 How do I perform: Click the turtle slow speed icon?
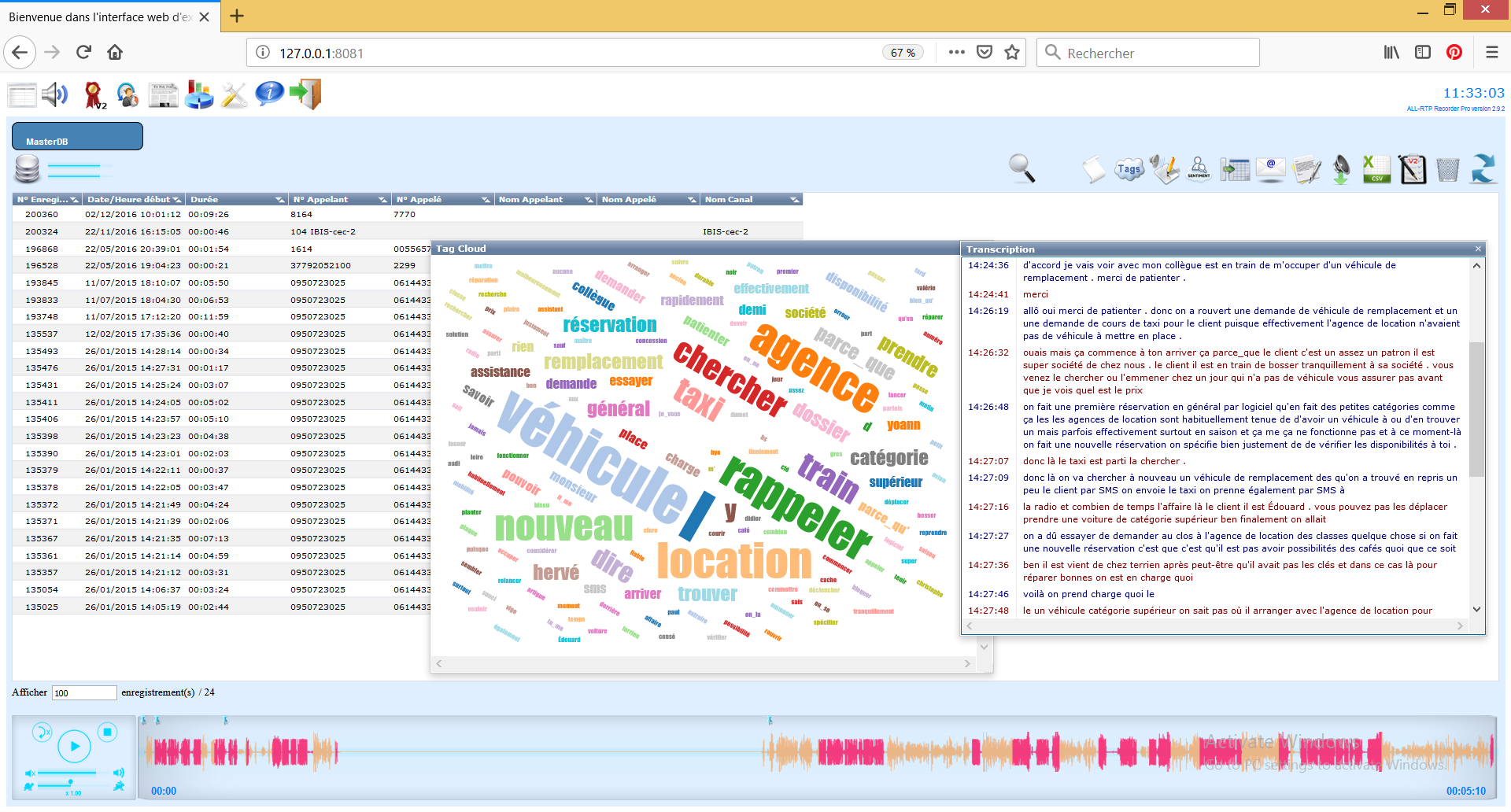(x=29, y=786)
